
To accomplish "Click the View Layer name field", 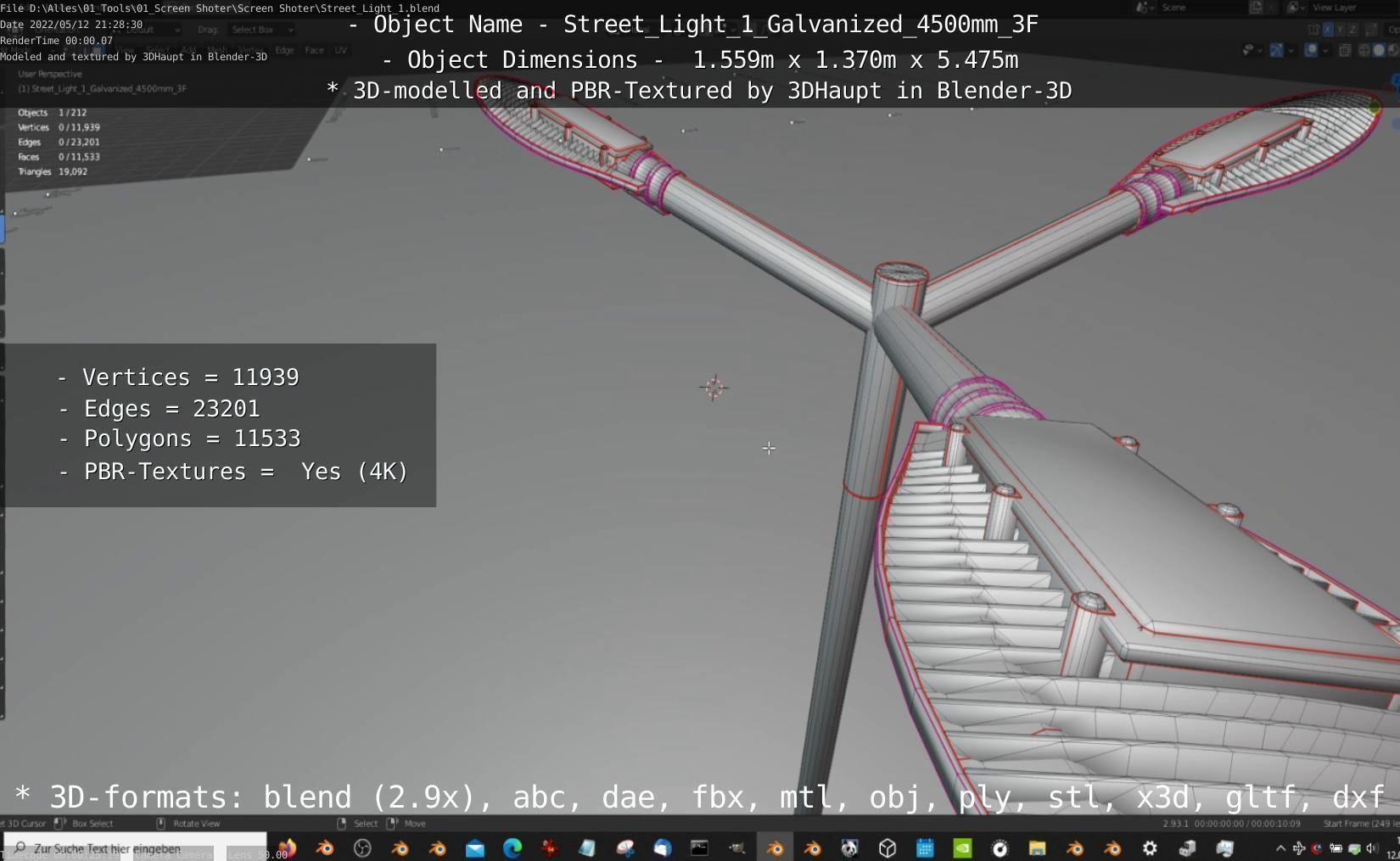I will pos(1353,8).
